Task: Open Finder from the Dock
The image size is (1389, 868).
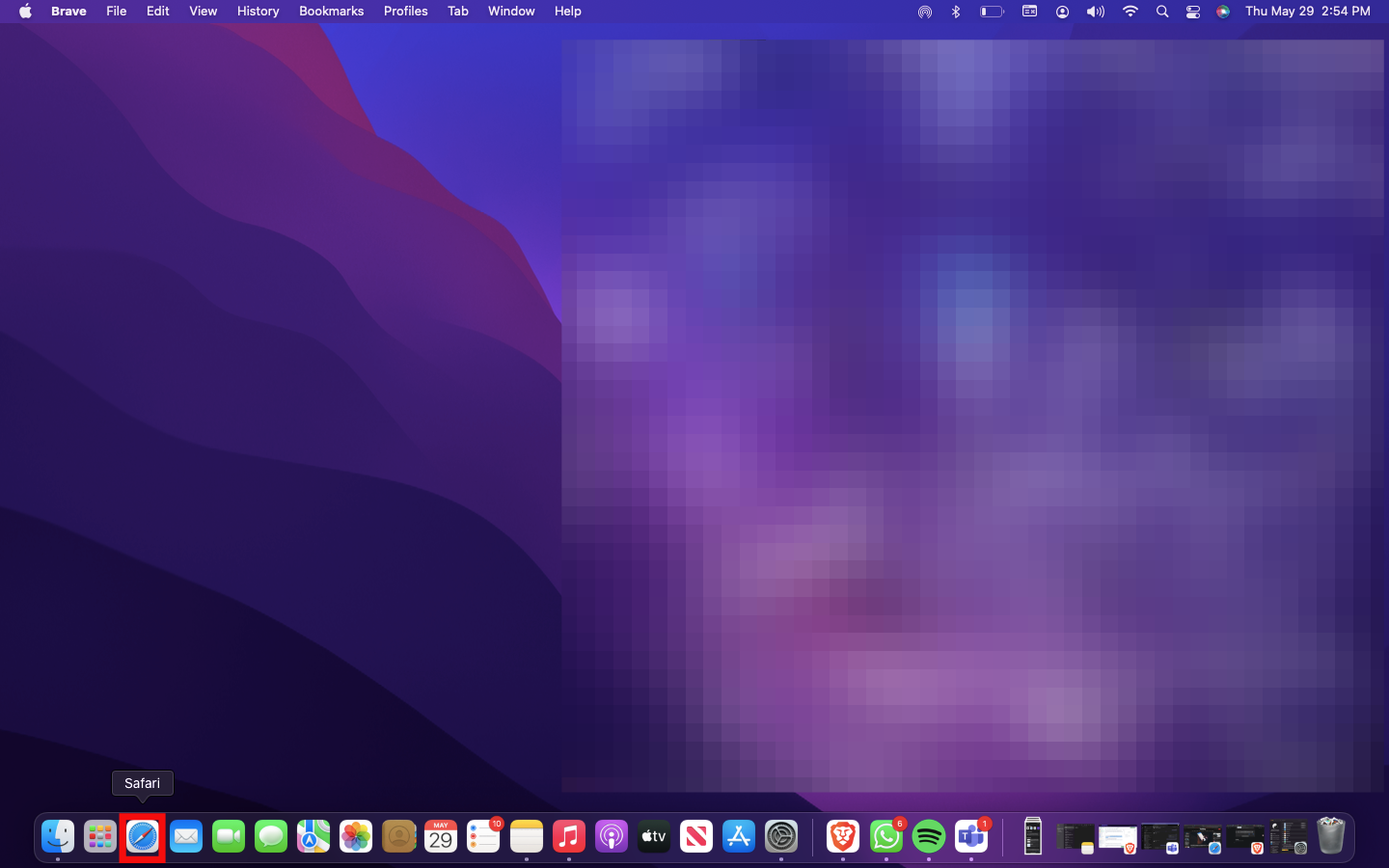Action: [58, 836]
